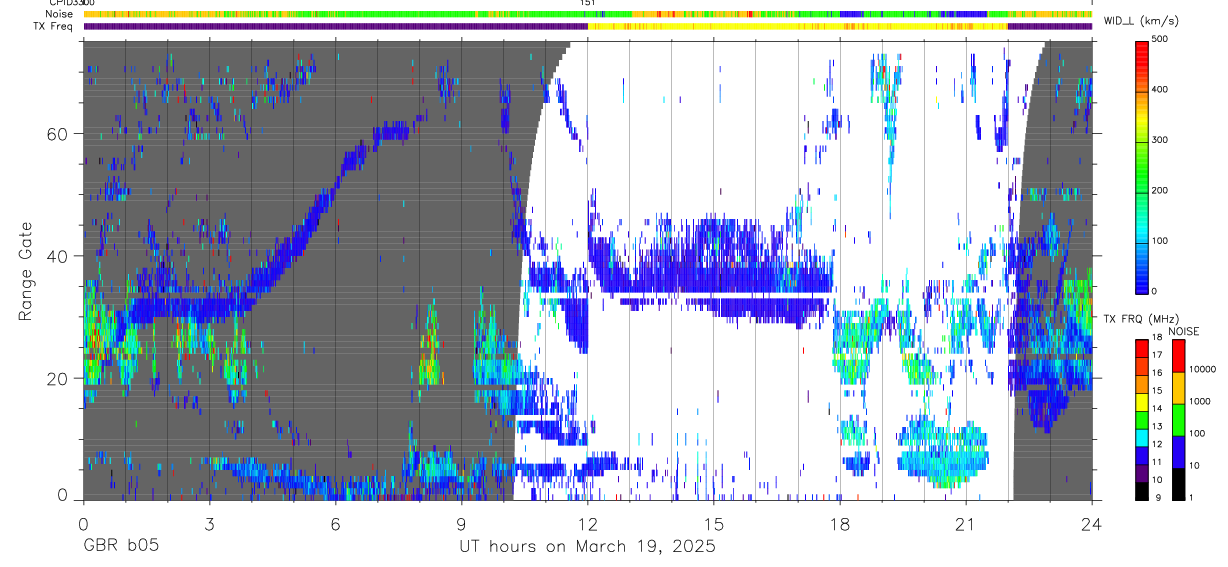The width and height of the screenshot is (1228, 567).
Task: Click the 'TX FRQ (MHz)' legend title
Action: click(1141, 319)
